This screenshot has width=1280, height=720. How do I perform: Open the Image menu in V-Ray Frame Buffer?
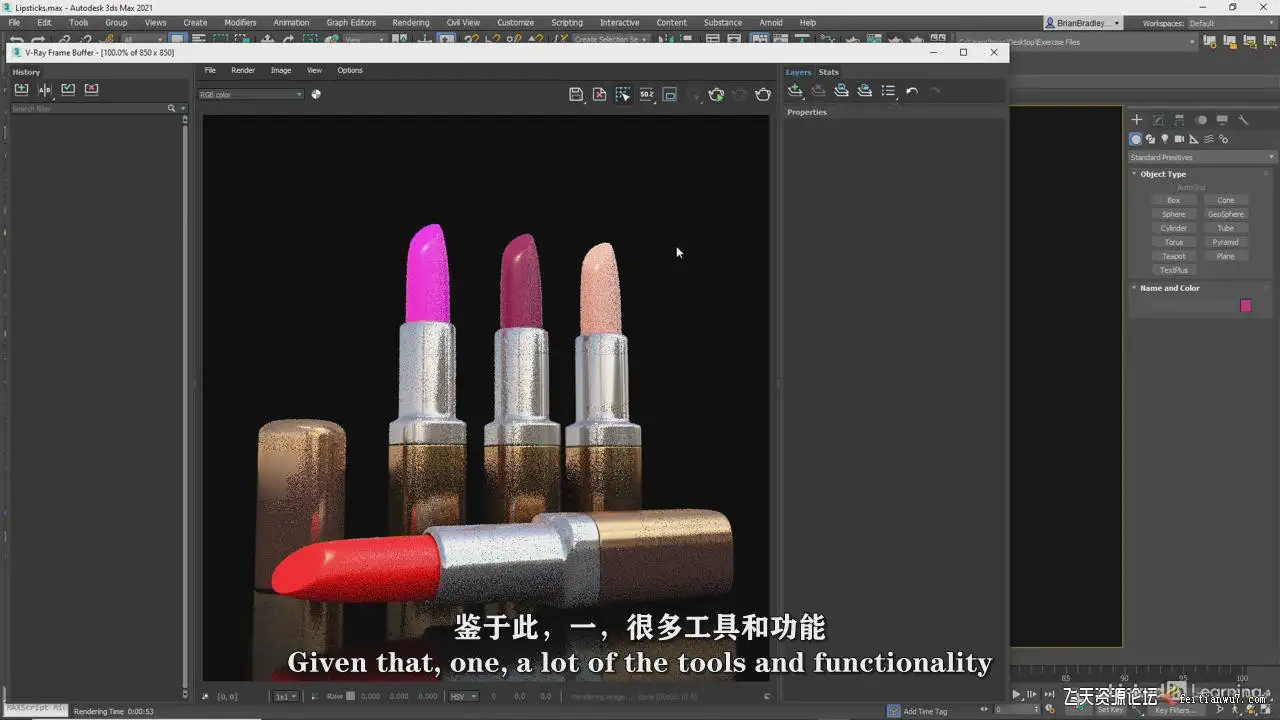point(281,70)
